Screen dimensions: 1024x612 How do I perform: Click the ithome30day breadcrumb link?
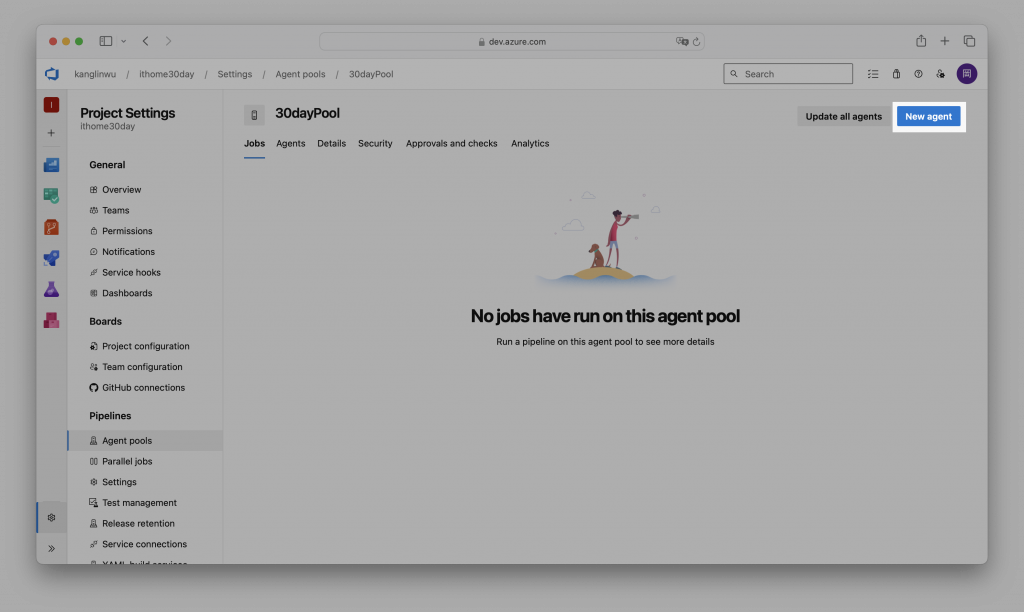click(167, 74)
